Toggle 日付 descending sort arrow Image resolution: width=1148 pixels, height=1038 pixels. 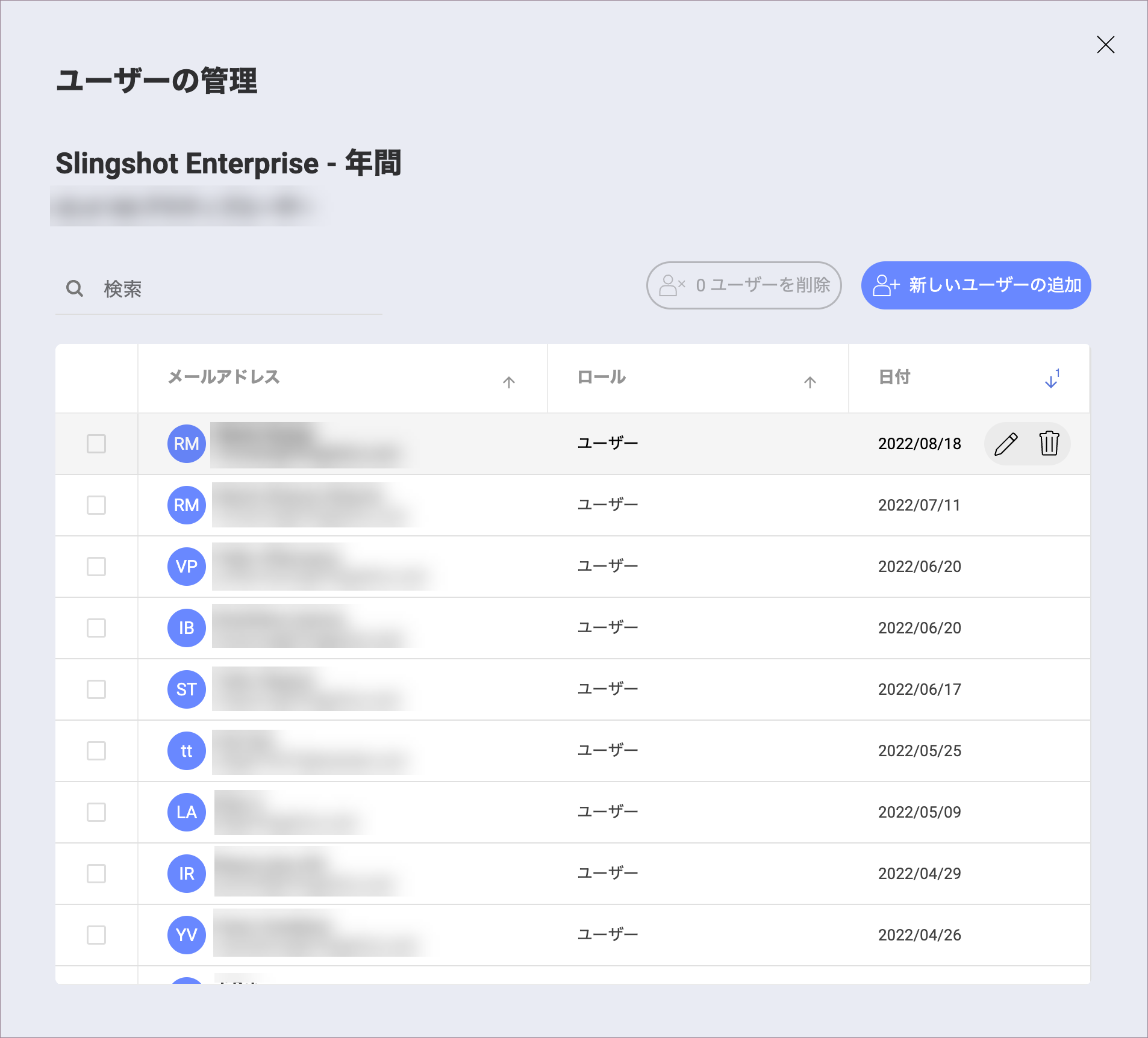1052,379
